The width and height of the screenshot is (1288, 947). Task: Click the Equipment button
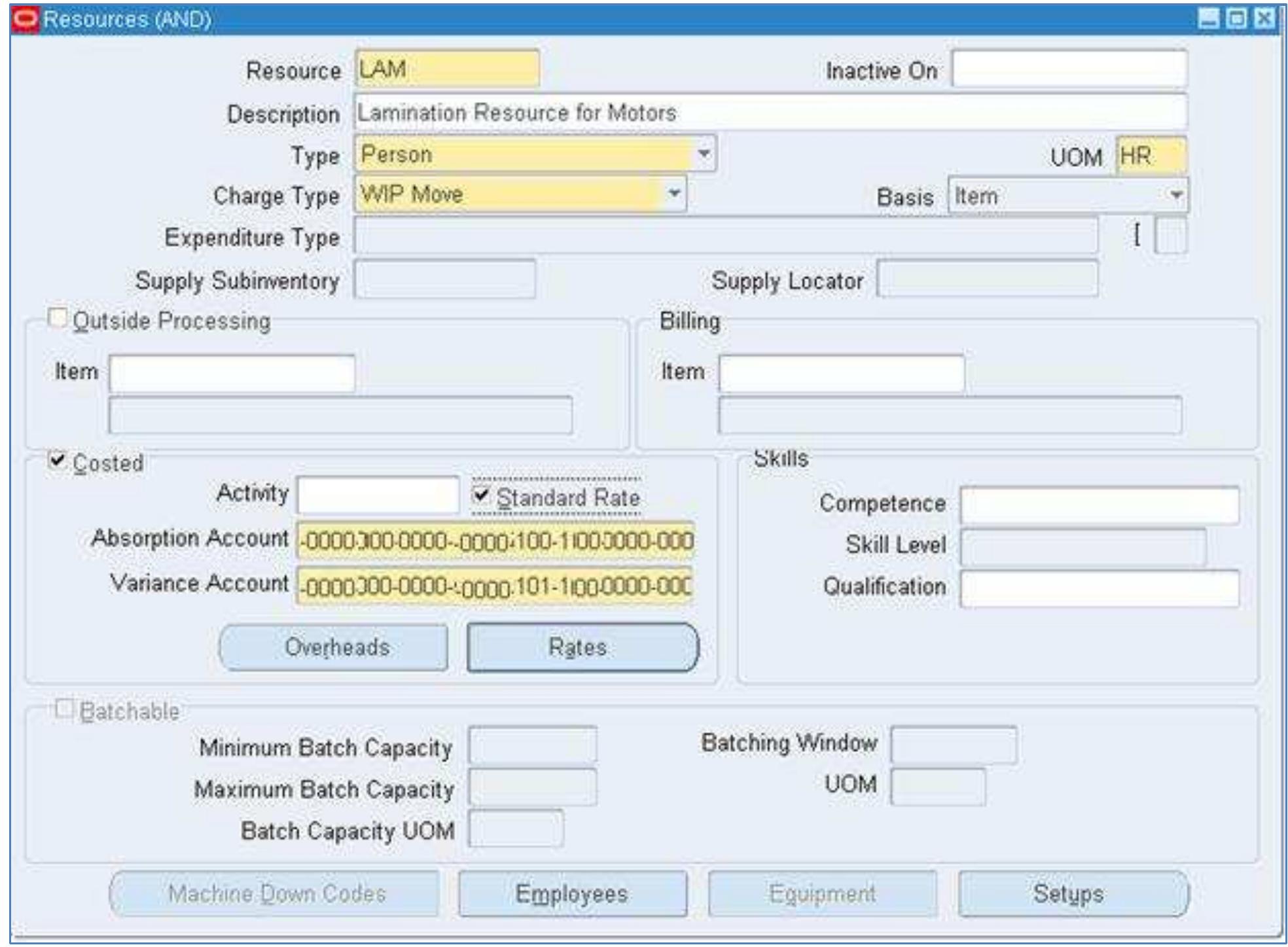pyautogui.click(x=823, y=893)
